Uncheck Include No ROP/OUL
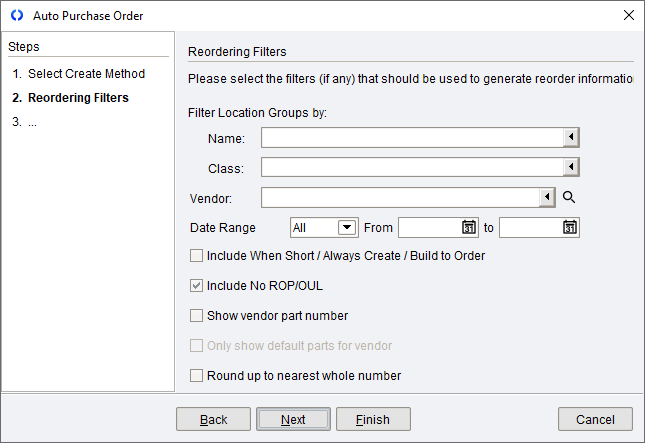645x443 pixels. [x=197, y=286]
